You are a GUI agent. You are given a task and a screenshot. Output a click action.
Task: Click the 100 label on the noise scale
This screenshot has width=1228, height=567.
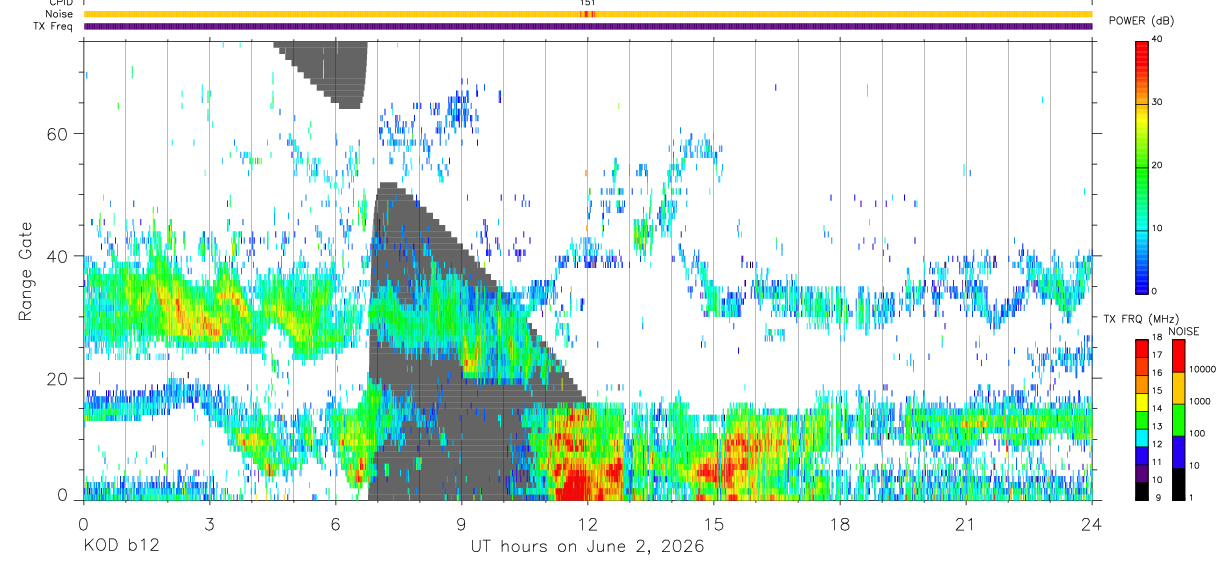pyautogui.click(x=1197, y=433)
